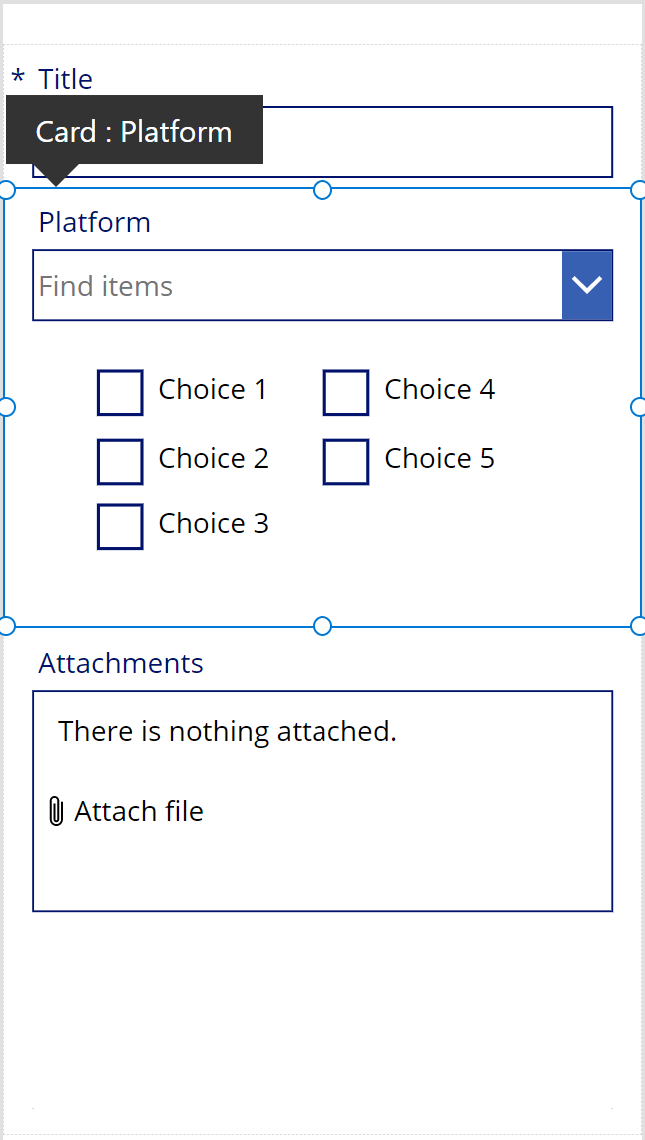
Task: Enable the Choice 3 checkbox
Action: pyautogui.click(x=120, y=526)
